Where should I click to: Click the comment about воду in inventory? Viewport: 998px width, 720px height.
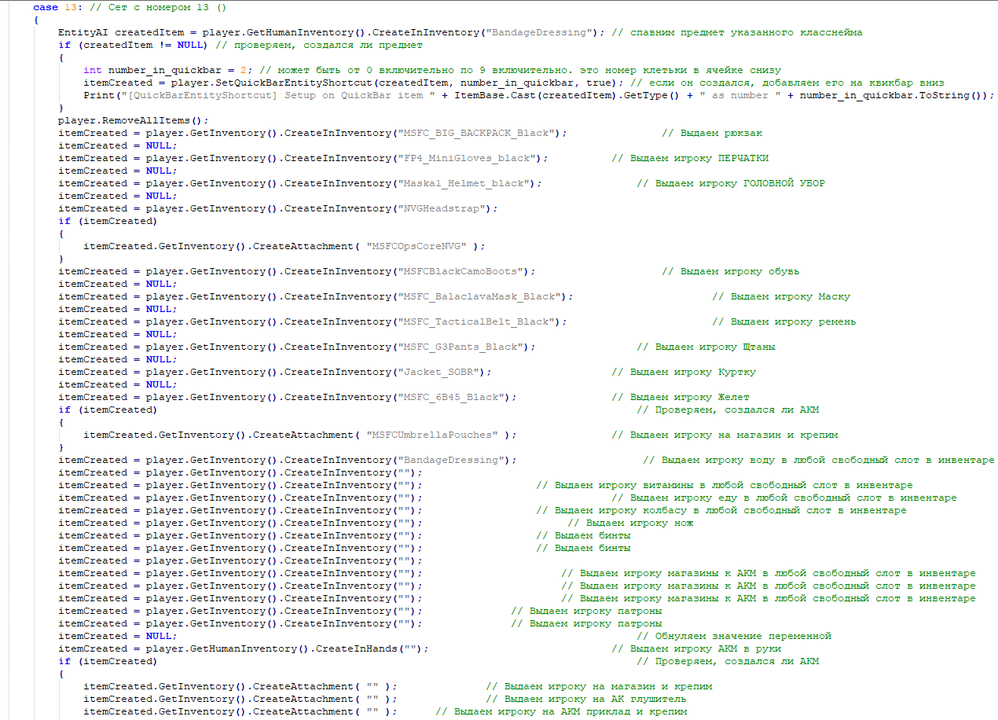819,460
